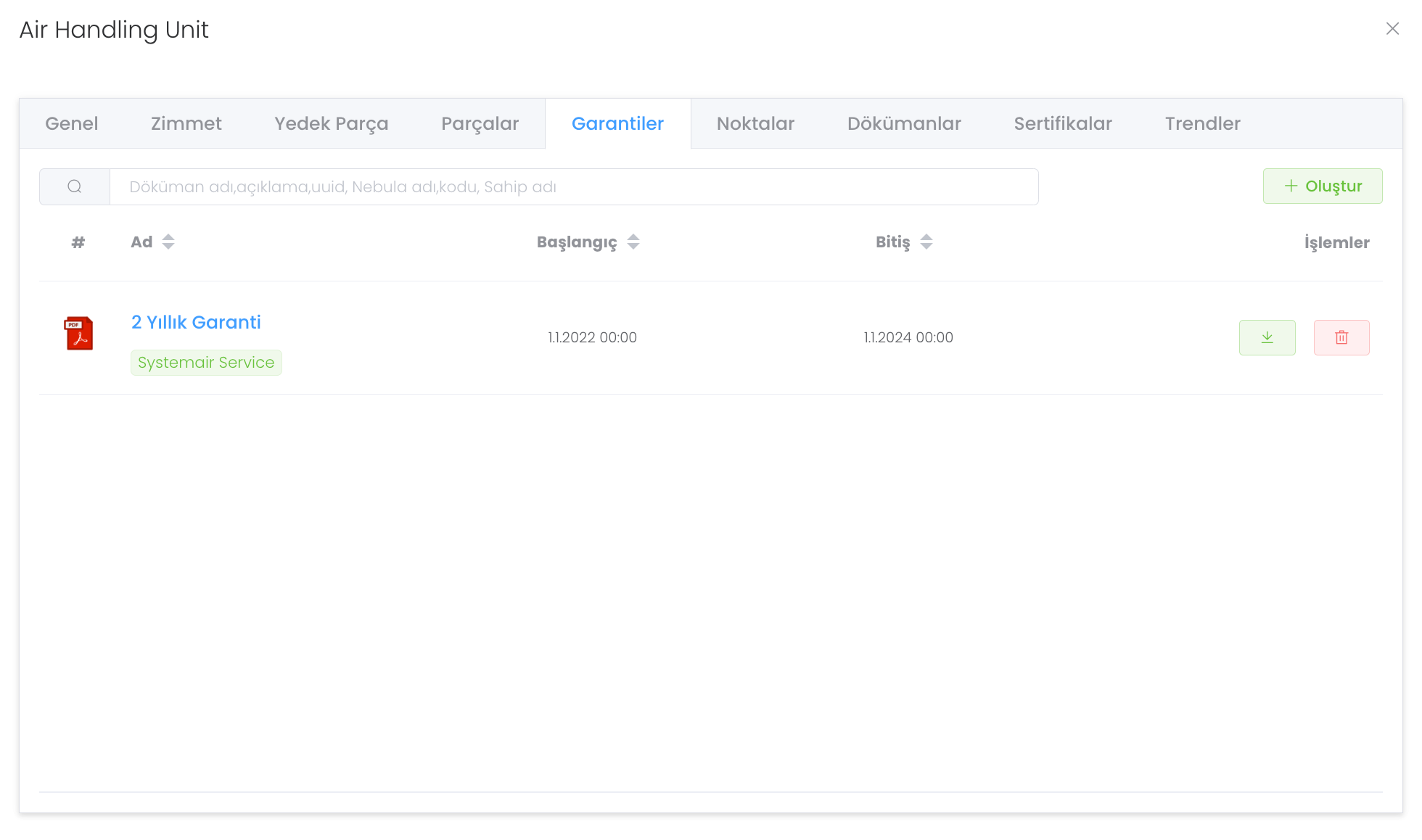Delete the 2 Yıllık Garanti warranty
Screen dimensions: 1422x840
click(1341, 337)
